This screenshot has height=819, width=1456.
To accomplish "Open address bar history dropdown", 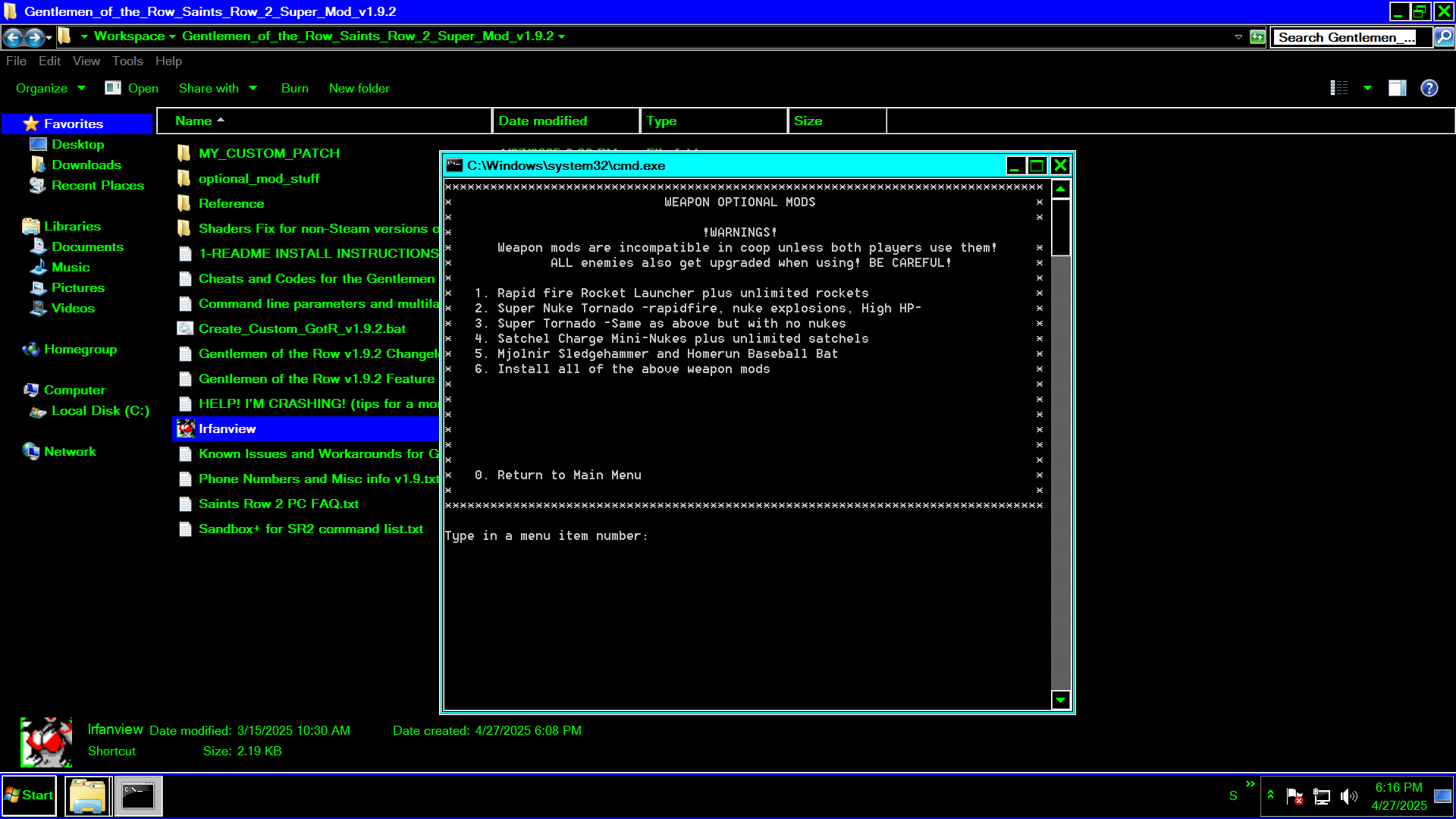I will [x=1238, y=36].
